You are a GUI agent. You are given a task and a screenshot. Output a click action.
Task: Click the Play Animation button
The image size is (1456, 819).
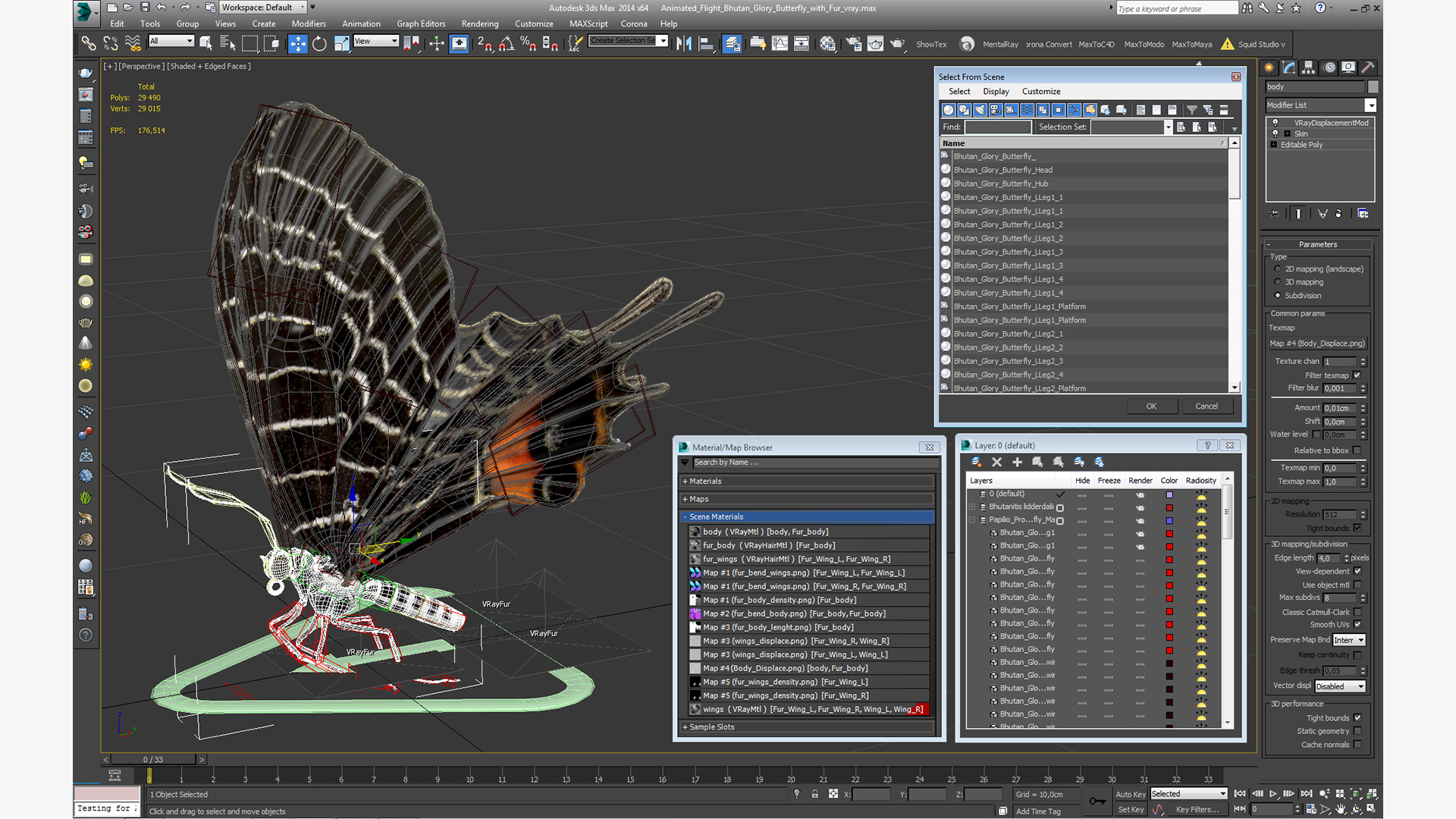(1273, 794)
